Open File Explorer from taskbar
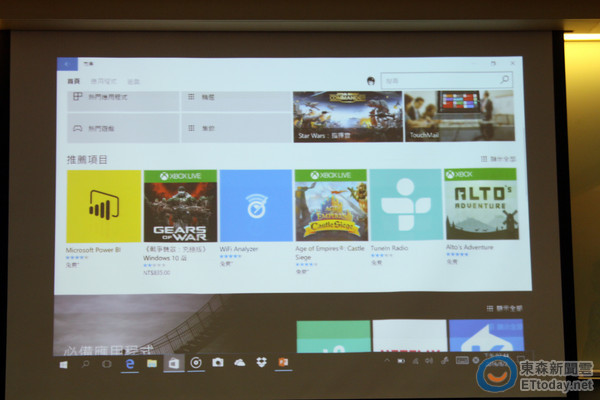The image size is (600, 400). click(152, 363)
